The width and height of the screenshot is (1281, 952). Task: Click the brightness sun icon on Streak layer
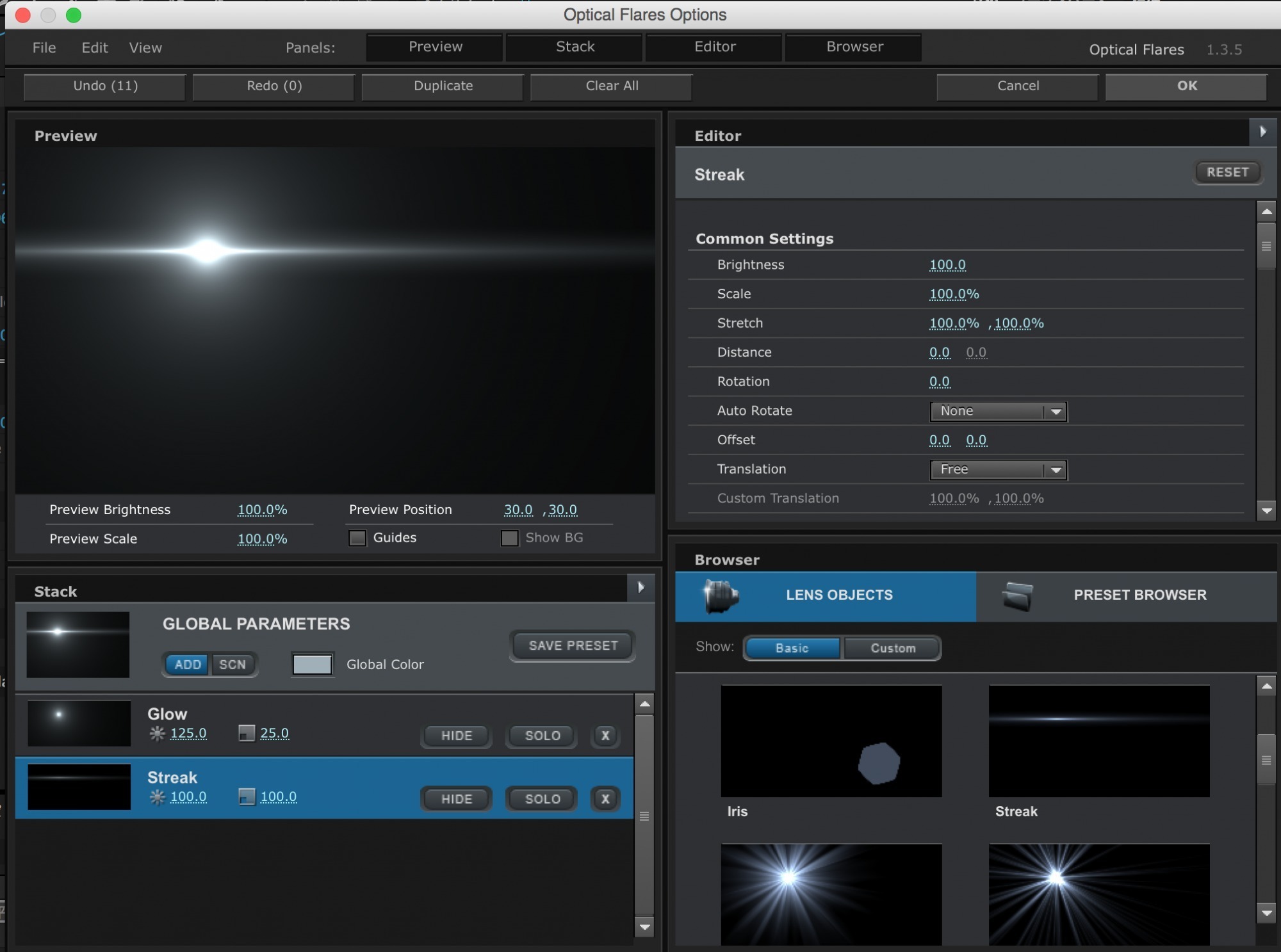[x=157, y=797]
